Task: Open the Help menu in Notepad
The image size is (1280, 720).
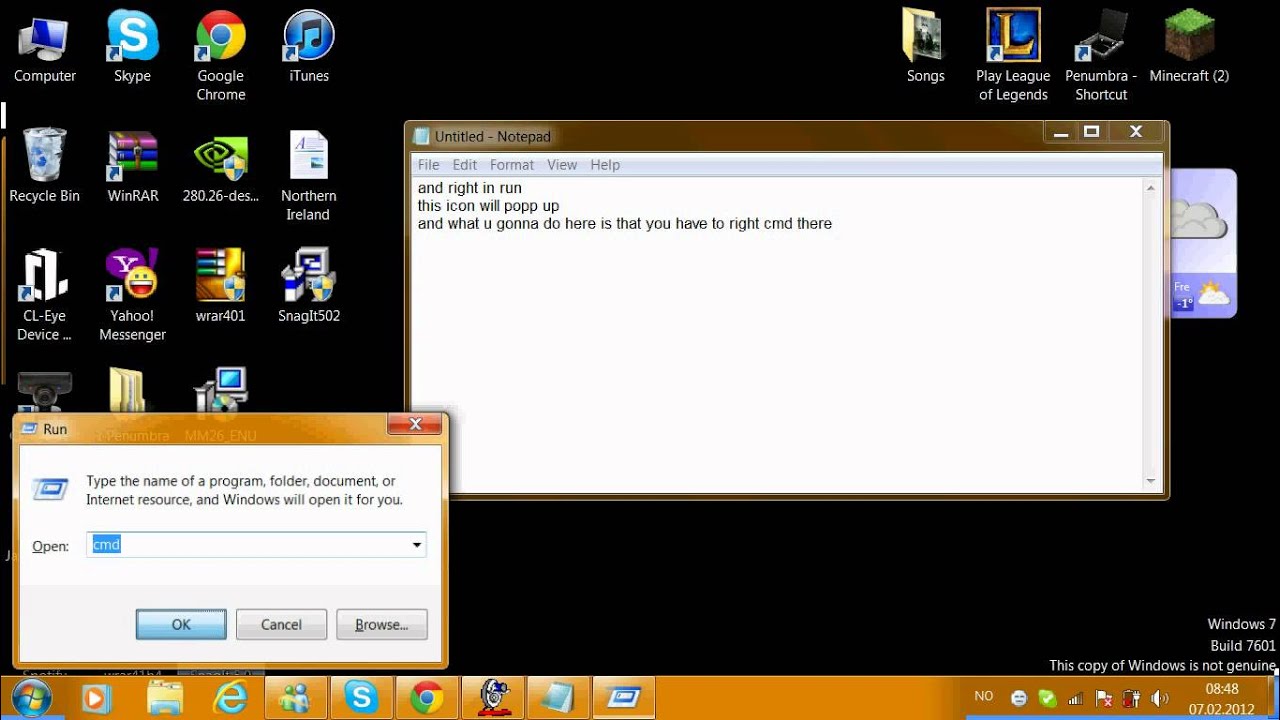Action: click(x=605, y=165)
